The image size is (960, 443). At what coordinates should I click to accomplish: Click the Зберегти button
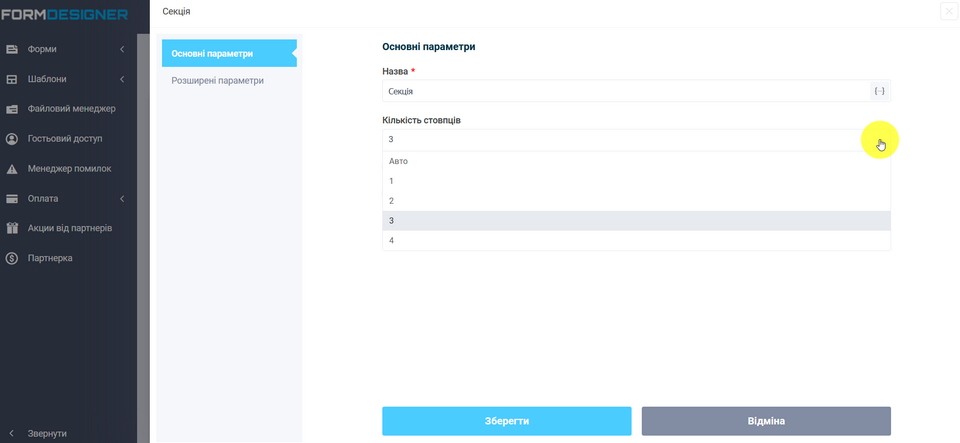click(506, 421)
